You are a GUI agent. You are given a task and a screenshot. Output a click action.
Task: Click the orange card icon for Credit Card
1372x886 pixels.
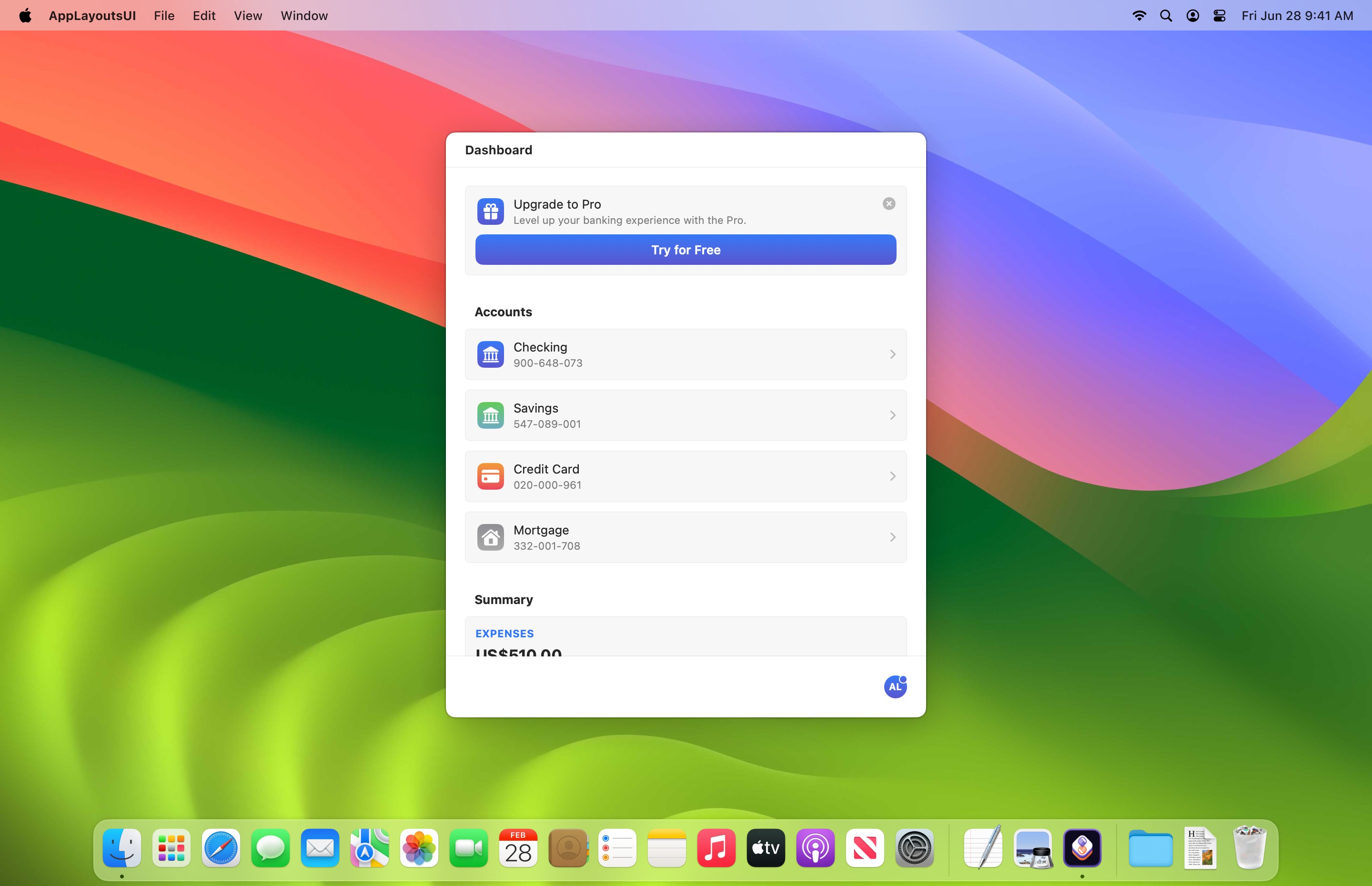point(490,476)
